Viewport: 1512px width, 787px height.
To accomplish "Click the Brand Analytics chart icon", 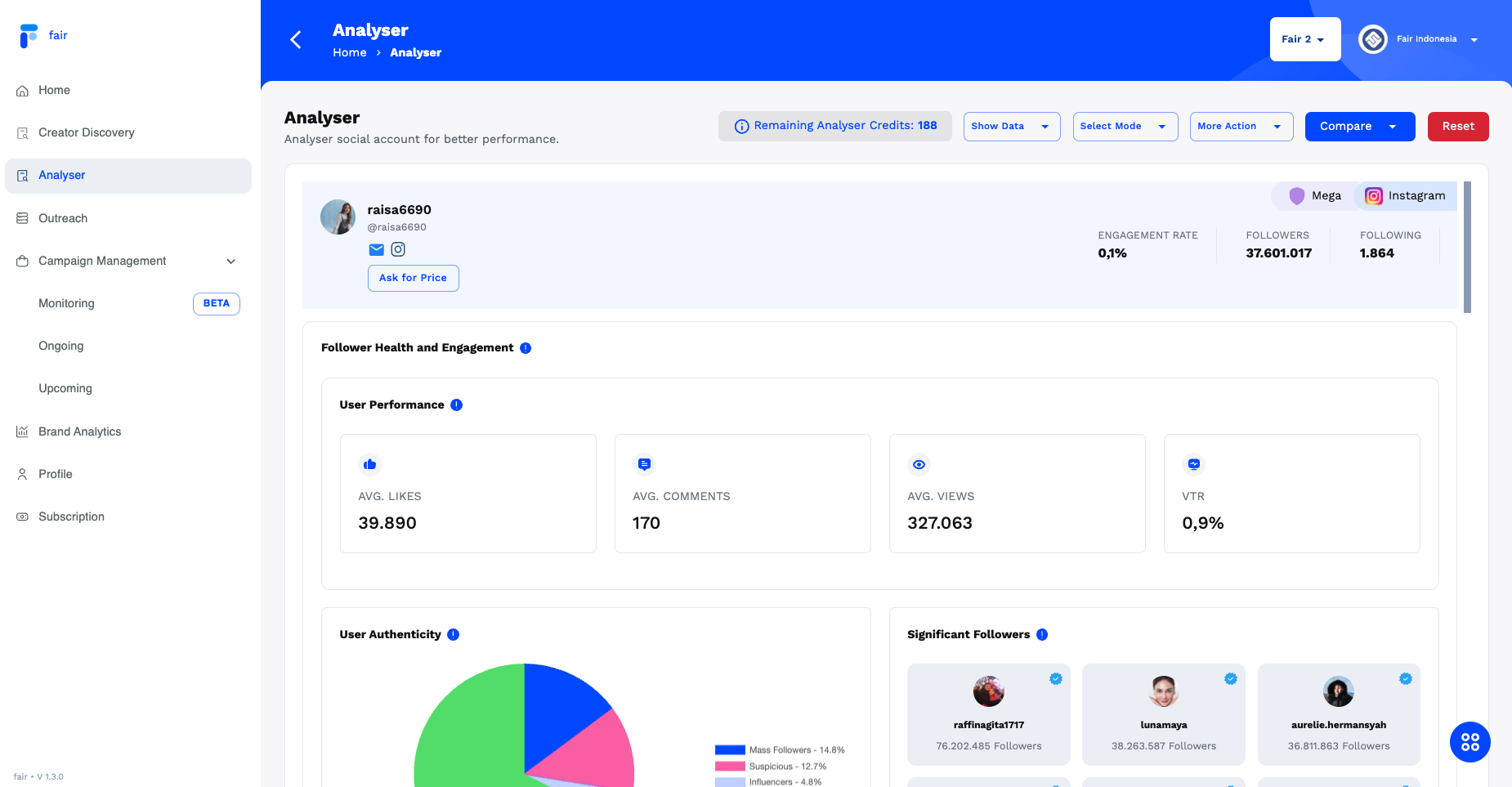I will click(22, 432).
